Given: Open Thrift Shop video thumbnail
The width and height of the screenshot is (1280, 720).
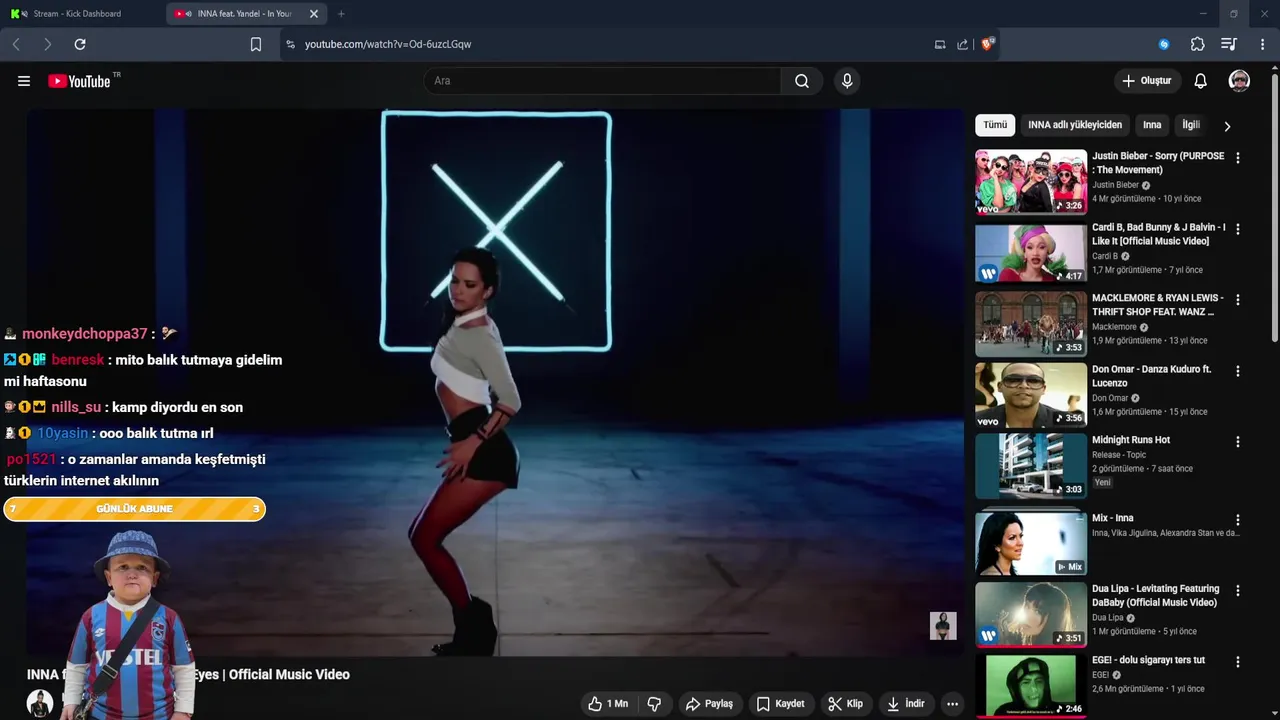Looking at the screenshot, I should click(1031, 324).
